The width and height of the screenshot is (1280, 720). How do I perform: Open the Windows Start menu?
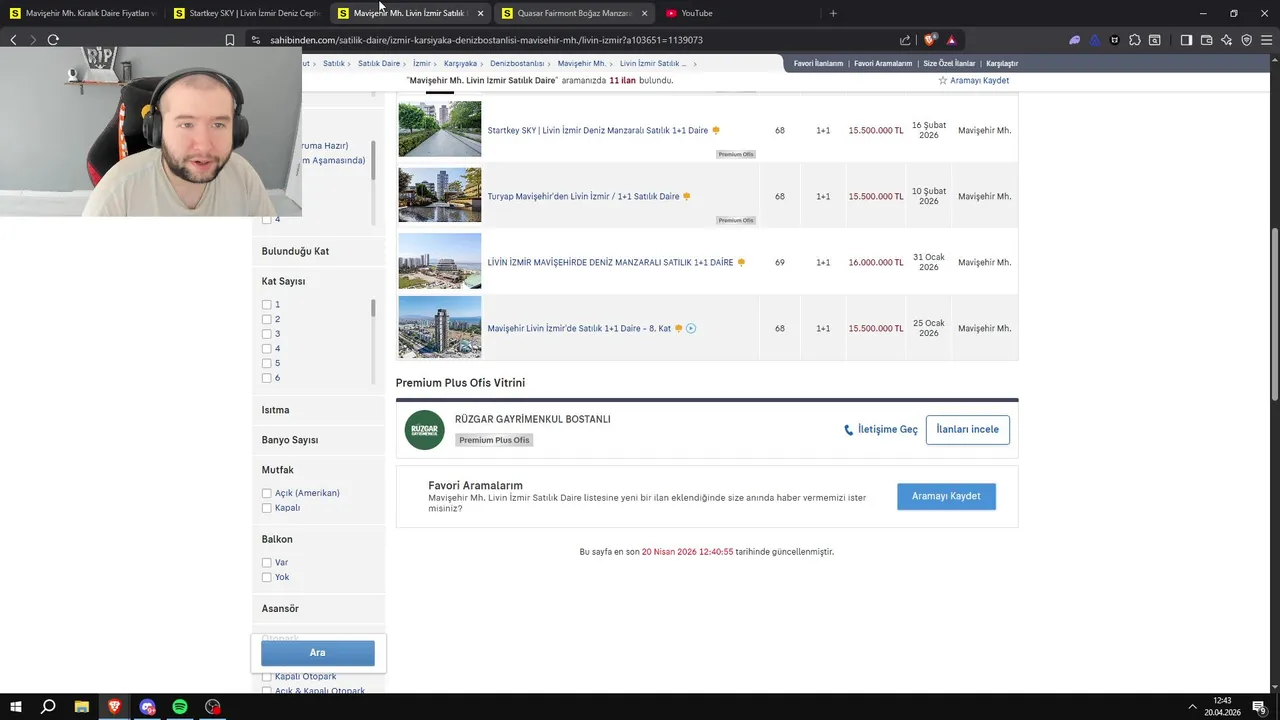click(16, 707)
